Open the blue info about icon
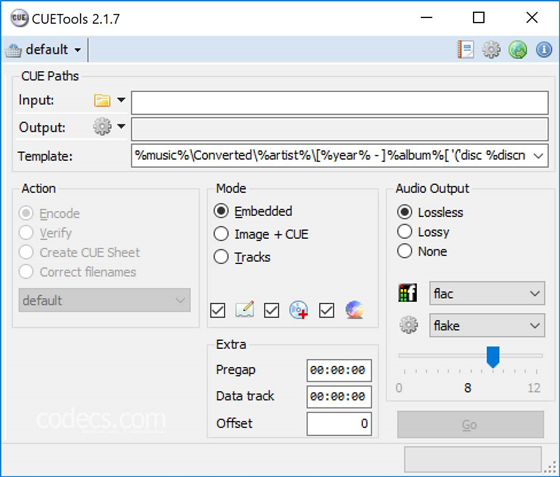 544,49
